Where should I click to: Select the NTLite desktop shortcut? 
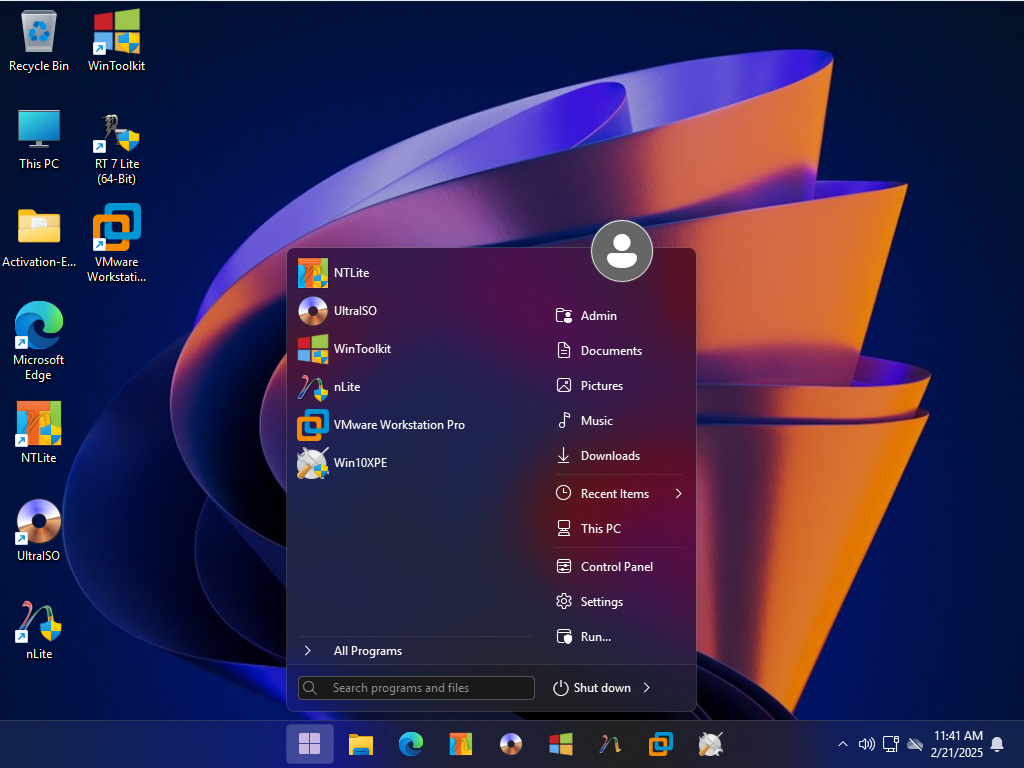(39, 432)
